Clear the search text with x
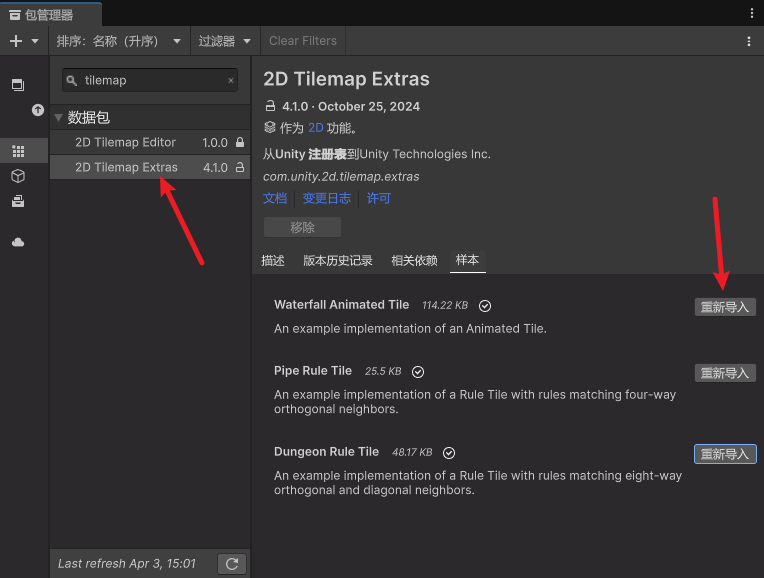The width and height of the screenshot is (764, 578). (x=231, y=80)
